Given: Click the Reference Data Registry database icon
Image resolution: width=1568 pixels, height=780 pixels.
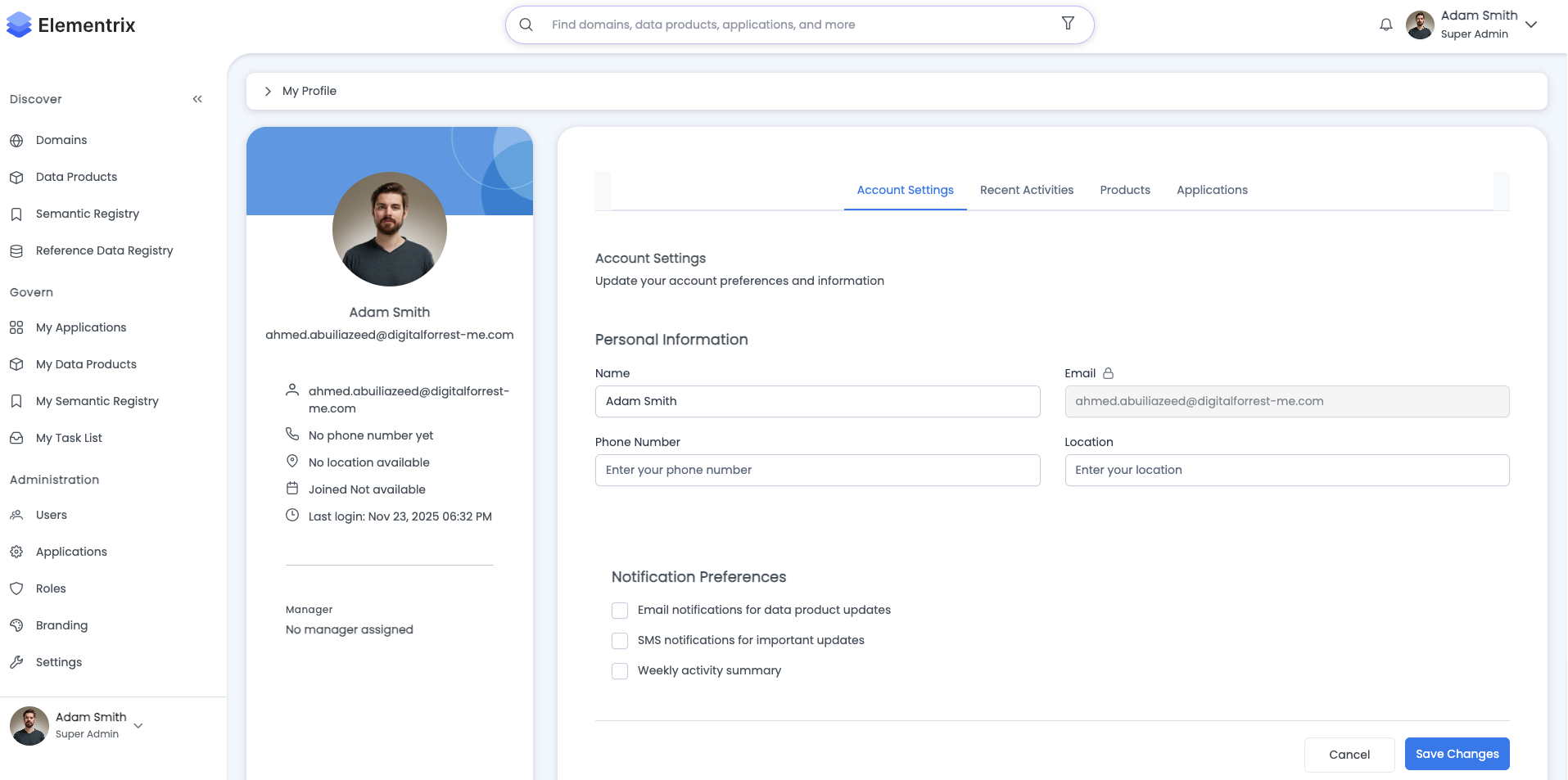Looking at the screenshot, I should (x=16, y=251).
